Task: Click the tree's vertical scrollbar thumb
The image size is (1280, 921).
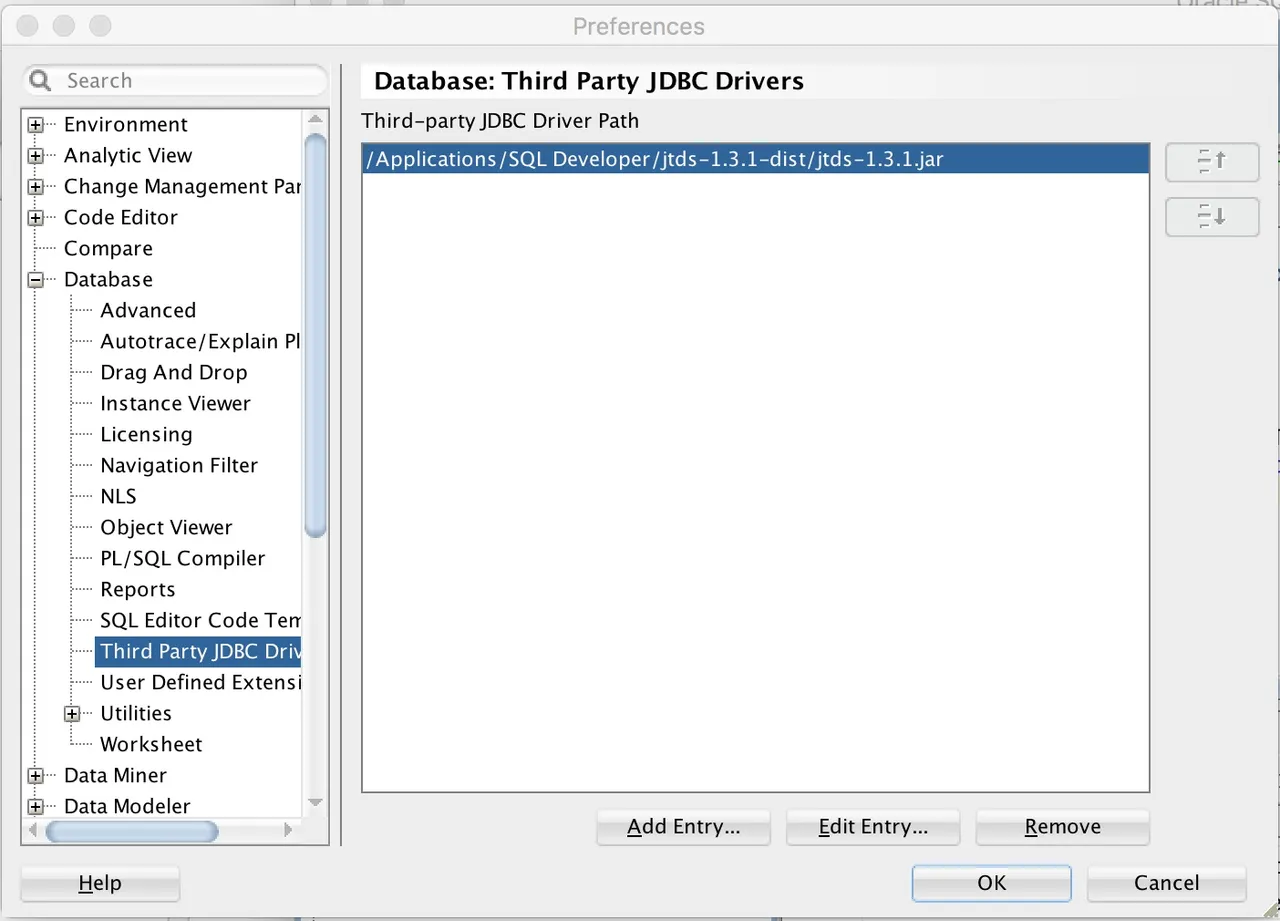Action: coord(316,335)
